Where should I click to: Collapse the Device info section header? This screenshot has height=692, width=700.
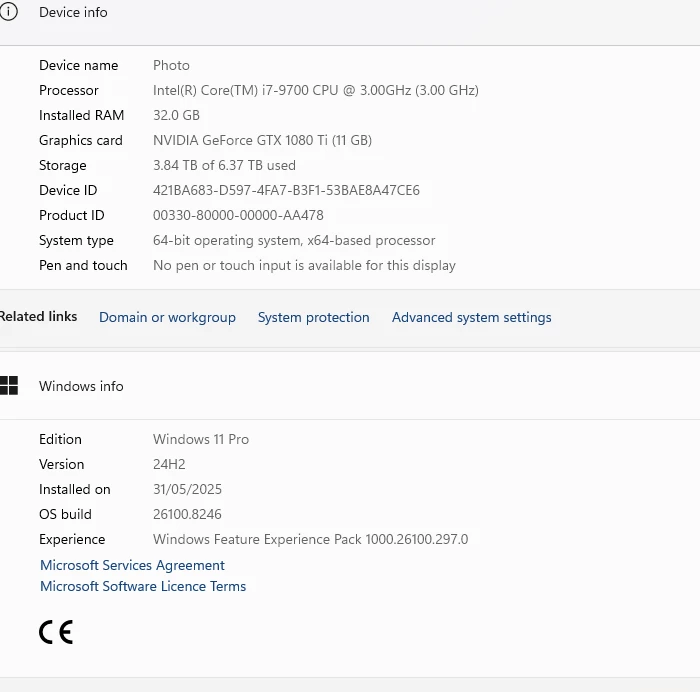350,21
